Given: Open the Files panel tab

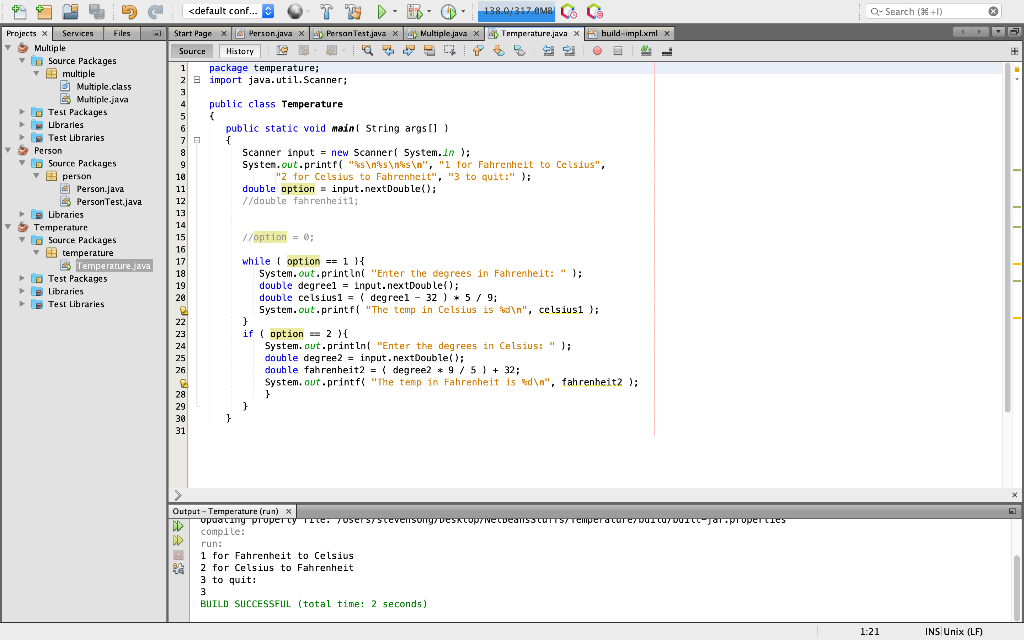Looking at the screenshot, I should click(x=121, y=32).
